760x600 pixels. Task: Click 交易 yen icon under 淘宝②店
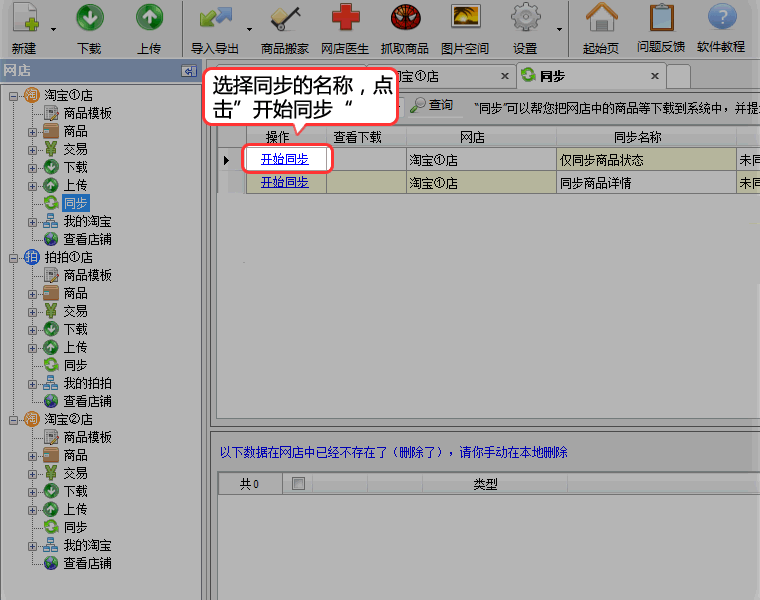(51, 473)
